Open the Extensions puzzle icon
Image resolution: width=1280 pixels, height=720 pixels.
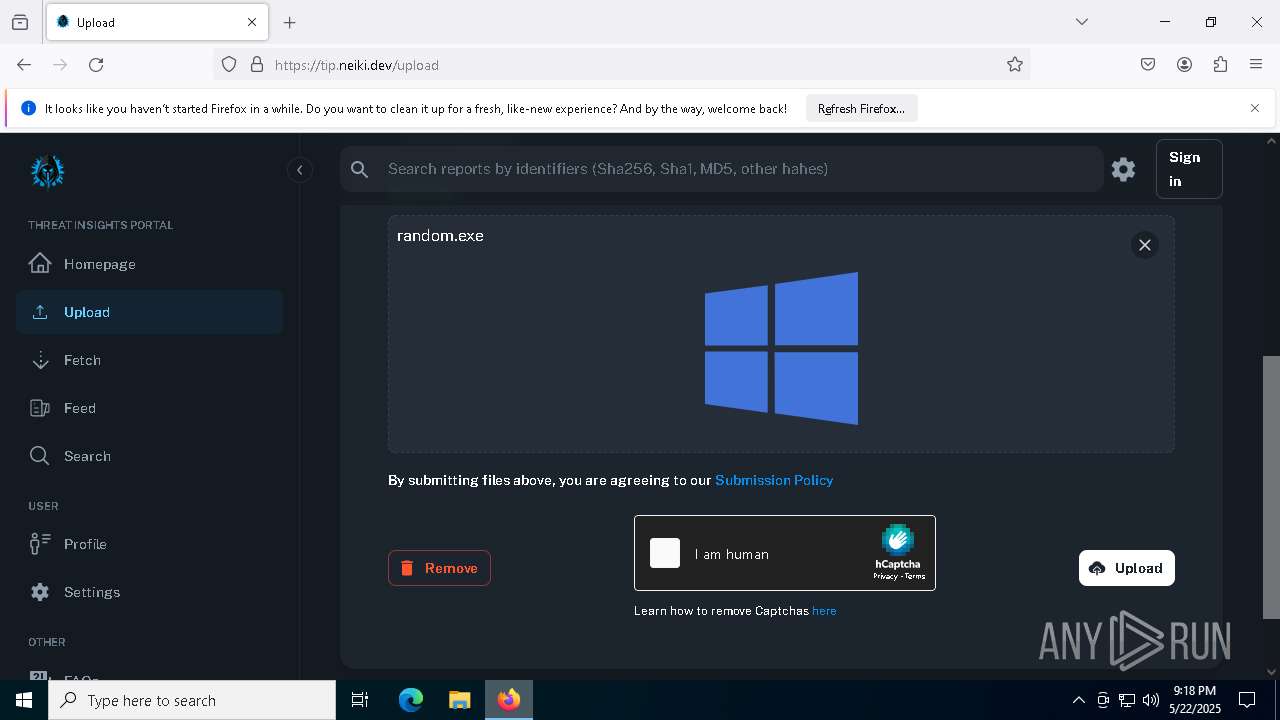pos(1220,64)
